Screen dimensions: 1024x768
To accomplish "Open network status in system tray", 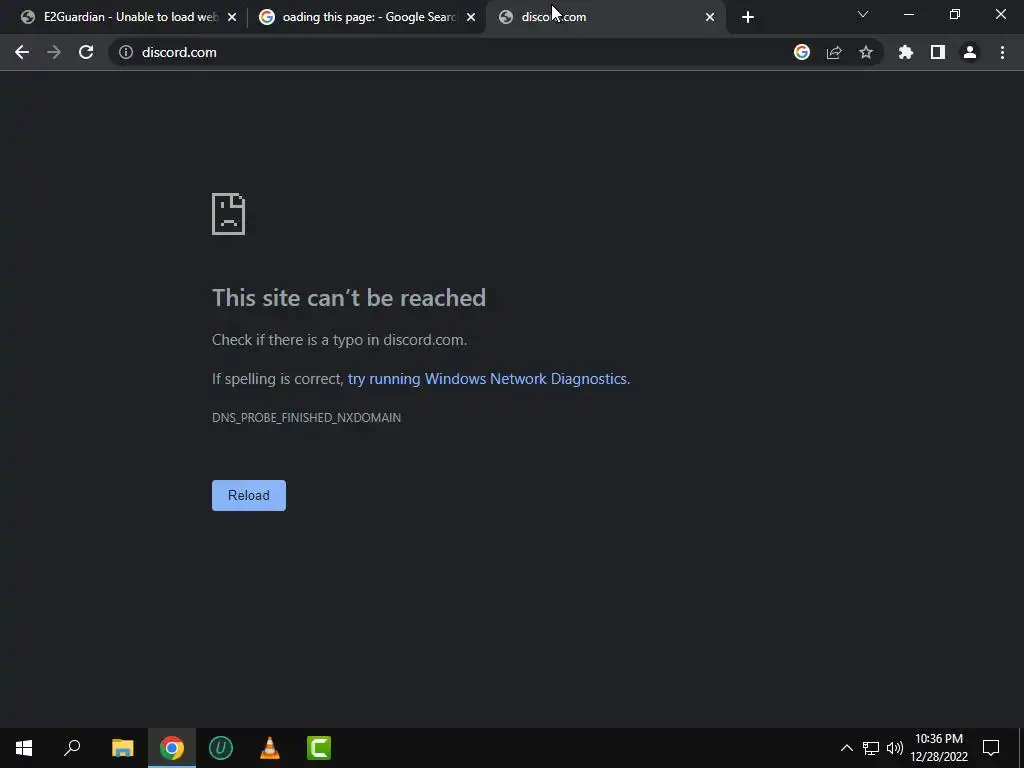I will pos(871,748).
